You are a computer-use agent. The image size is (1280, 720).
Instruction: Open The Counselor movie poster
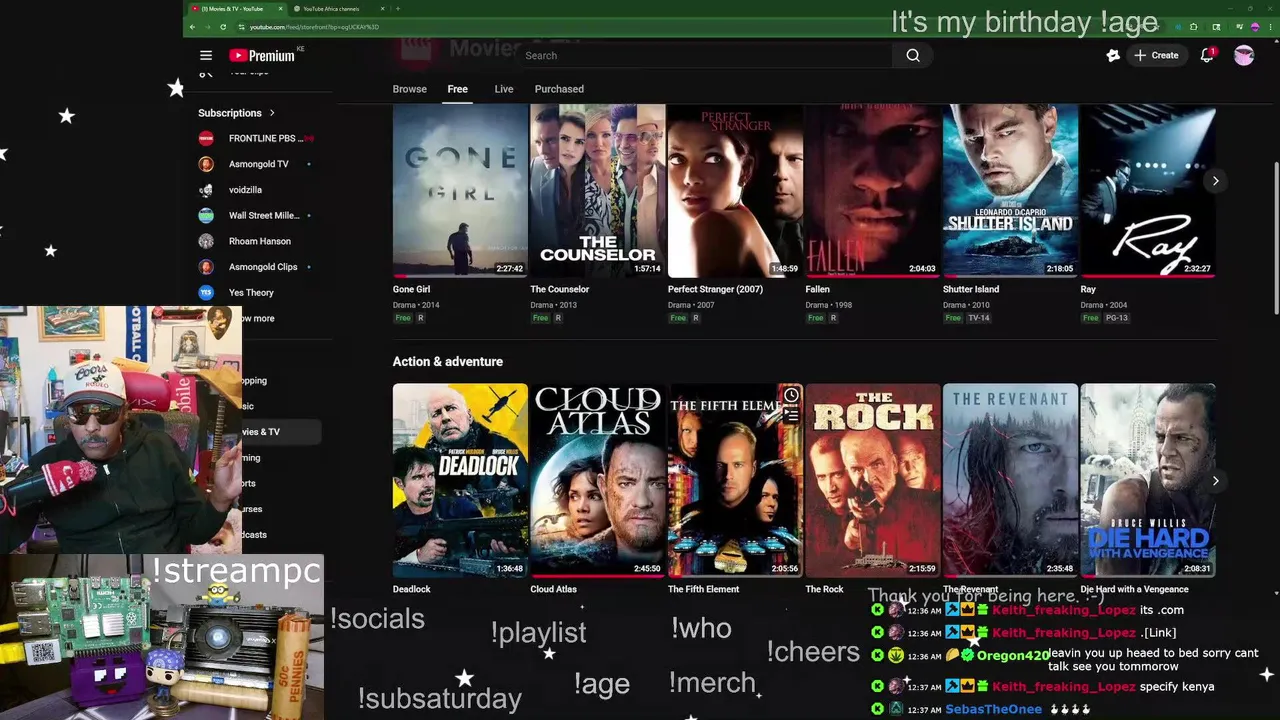point(597,190)
